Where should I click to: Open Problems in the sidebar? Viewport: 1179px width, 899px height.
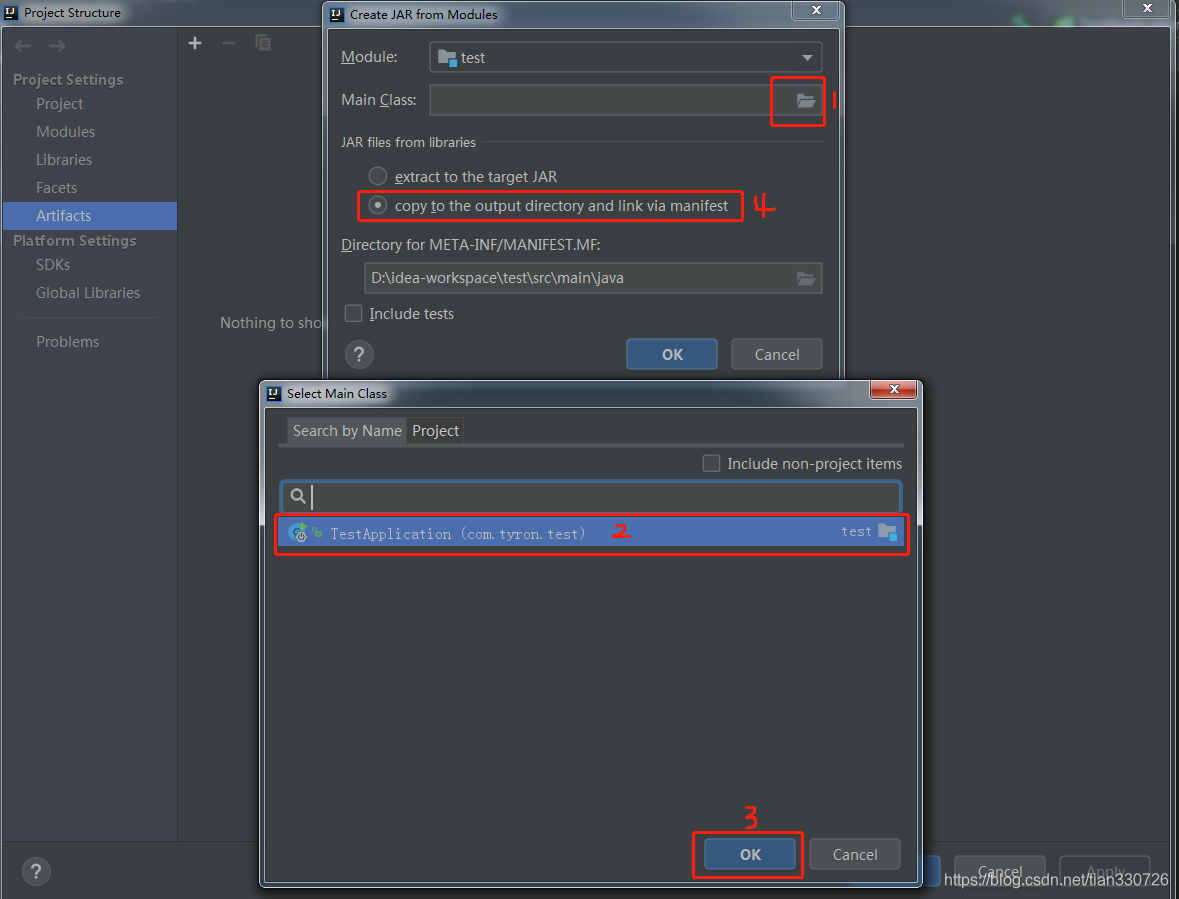(68, 341)
